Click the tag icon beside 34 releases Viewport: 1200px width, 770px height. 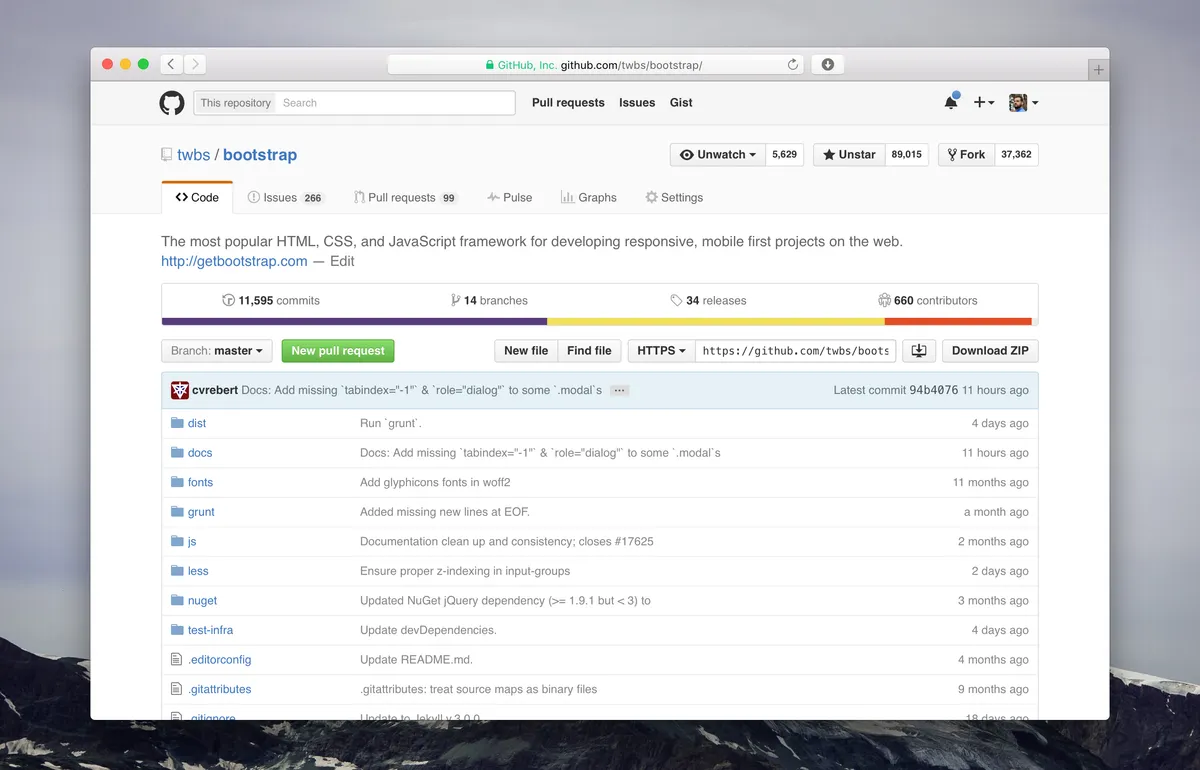(x=678, y=300)
